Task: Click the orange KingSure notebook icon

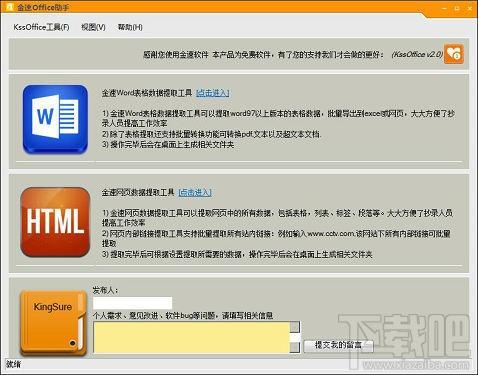Action: (x=53, y=323)
